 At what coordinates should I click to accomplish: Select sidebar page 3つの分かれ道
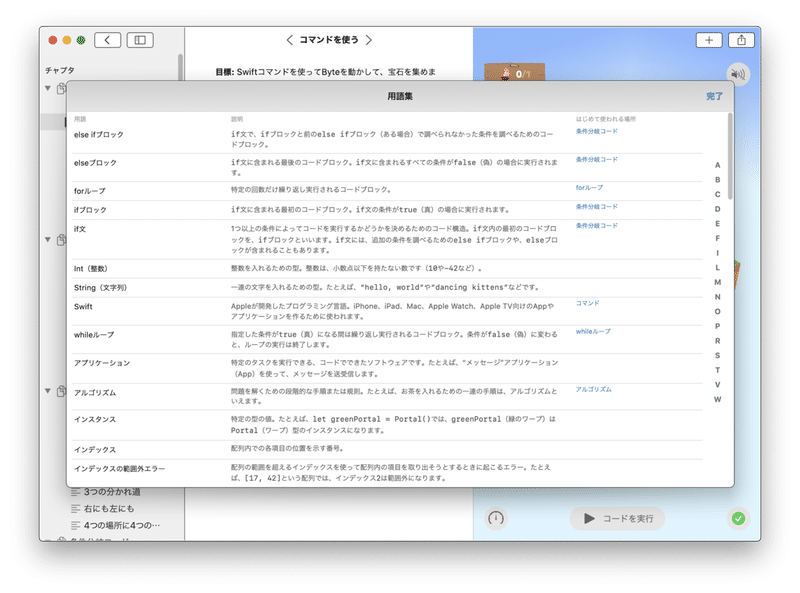(112, 492)
